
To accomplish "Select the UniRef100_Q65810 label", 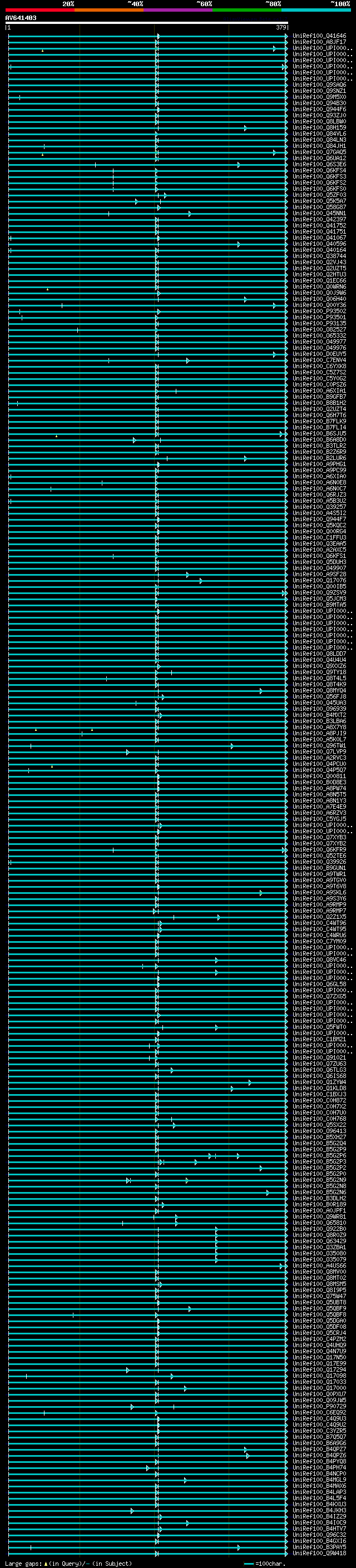I will click(x=319, y=1223).
